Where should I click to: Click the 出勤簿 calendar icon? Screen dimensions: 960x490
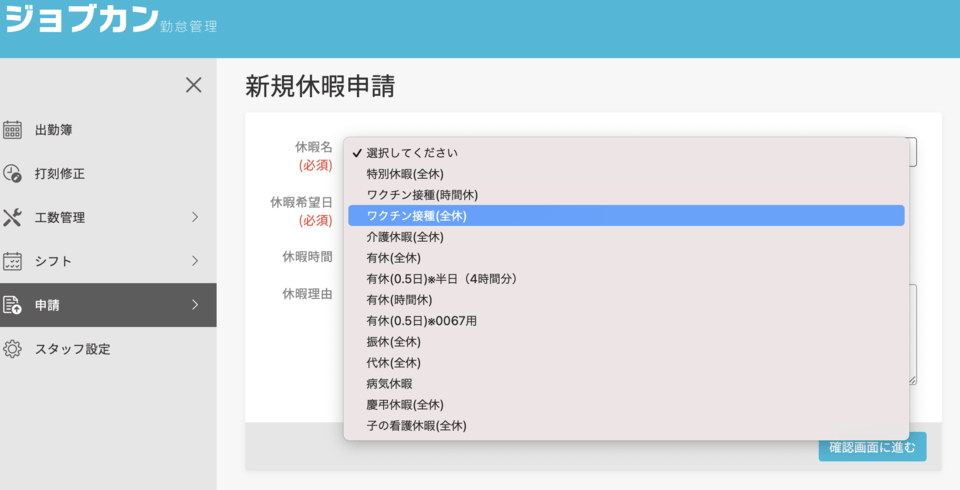pyautogui.click(x=12, y=130)
